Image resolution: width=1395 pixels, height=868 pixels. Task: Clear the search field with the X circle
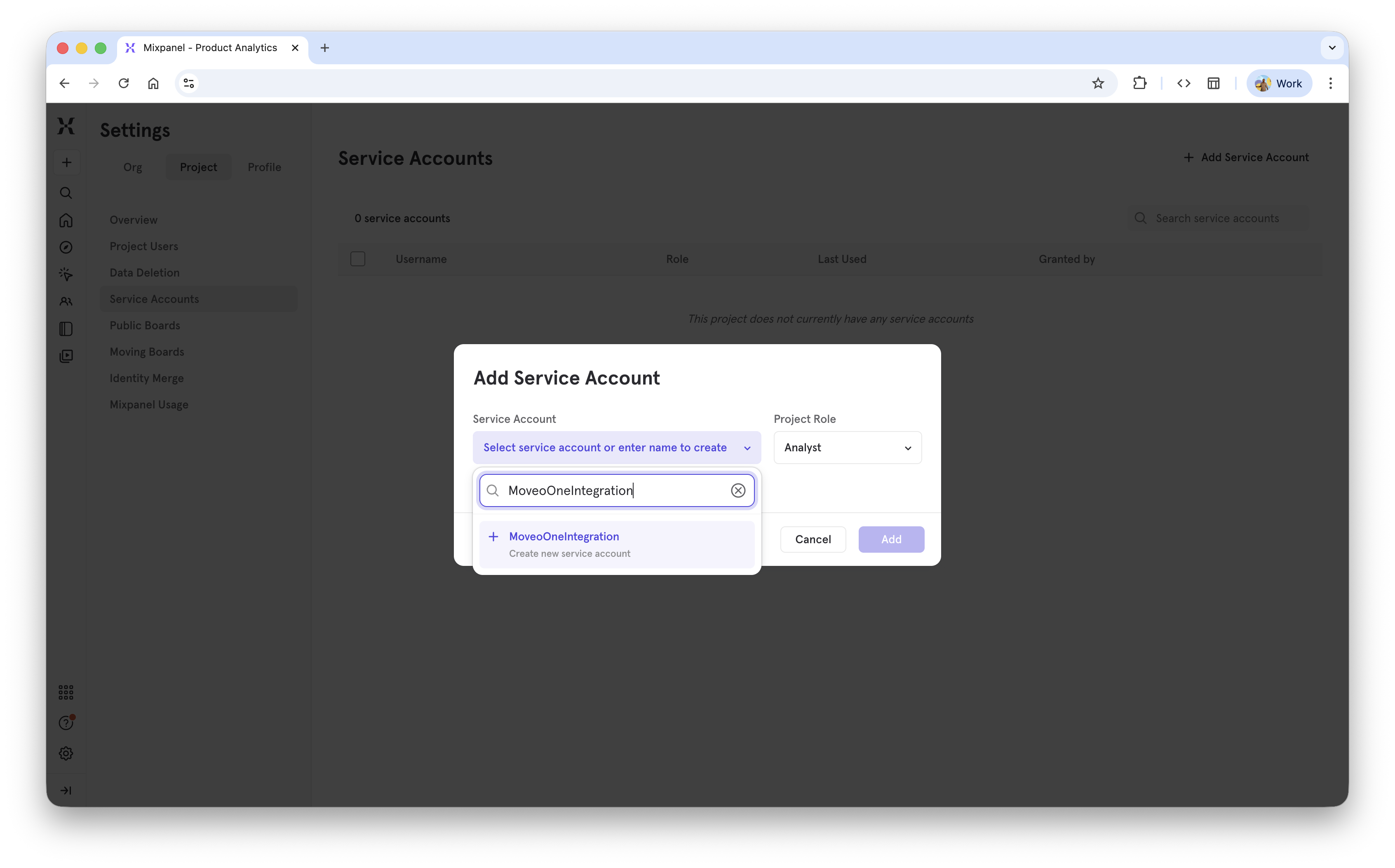click(737, 490)
